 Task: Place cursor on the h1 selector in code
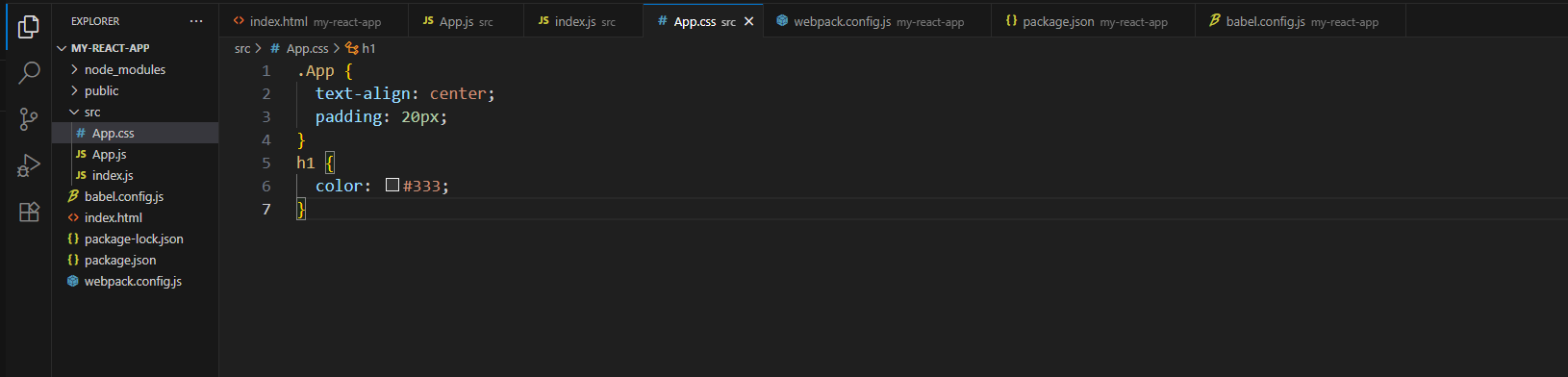coord(306,163)
